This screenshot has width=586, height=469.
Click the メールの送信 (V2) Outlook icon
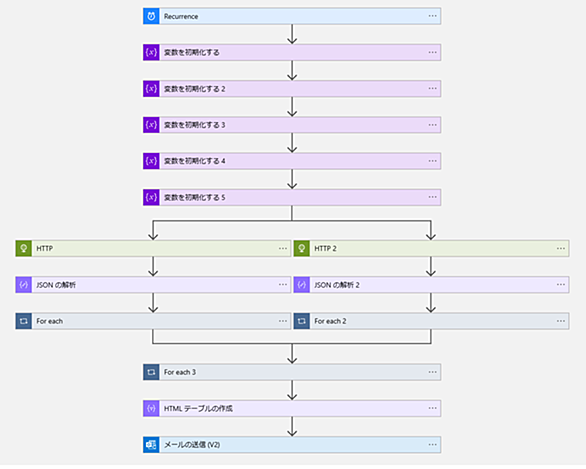151,445
